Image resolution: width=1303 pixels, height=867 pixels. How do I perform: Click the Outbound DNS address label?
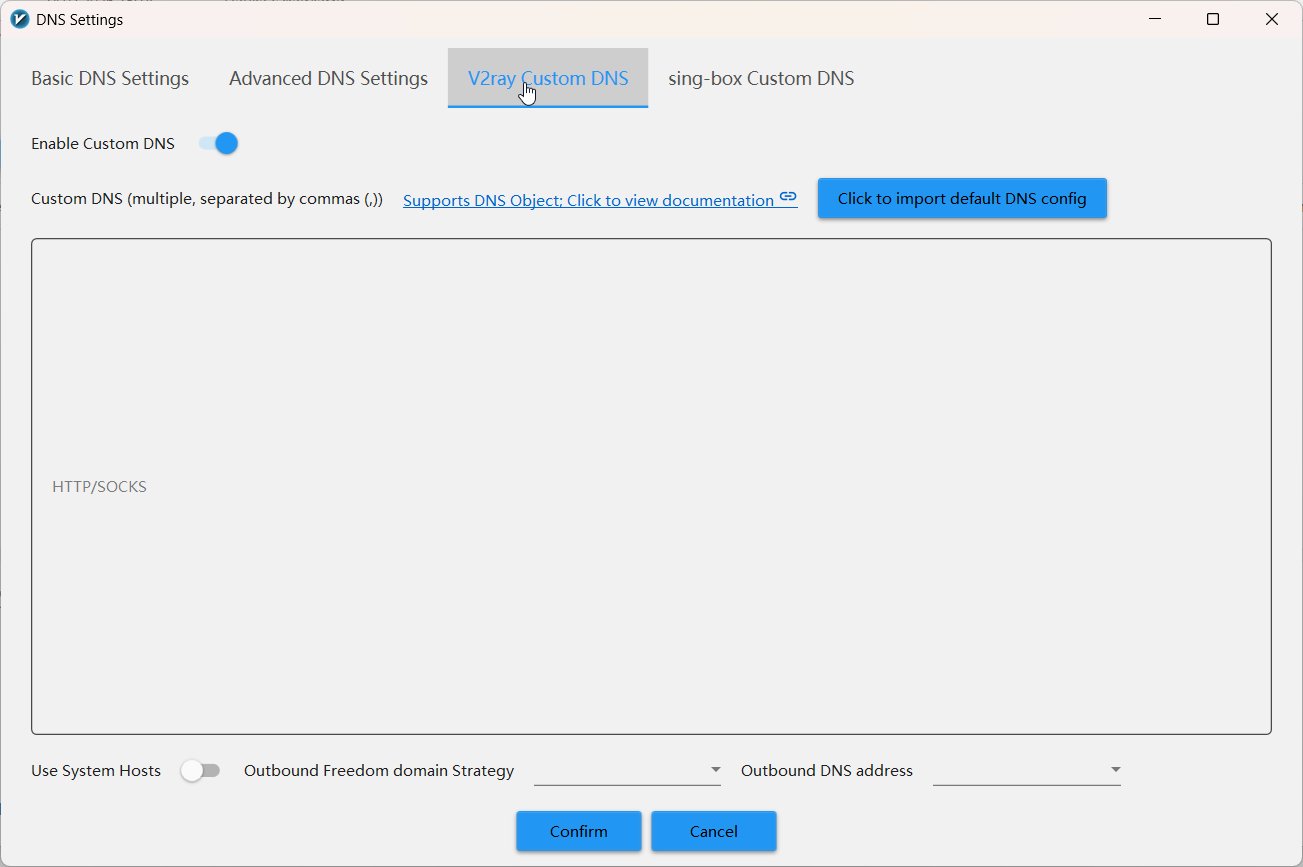827,771
